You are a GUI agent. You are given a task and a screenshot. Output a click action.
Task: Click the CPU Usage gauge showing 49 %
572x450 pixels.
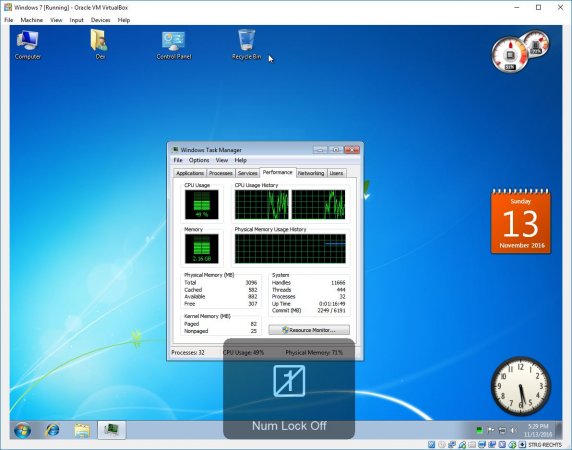[202, 205]
